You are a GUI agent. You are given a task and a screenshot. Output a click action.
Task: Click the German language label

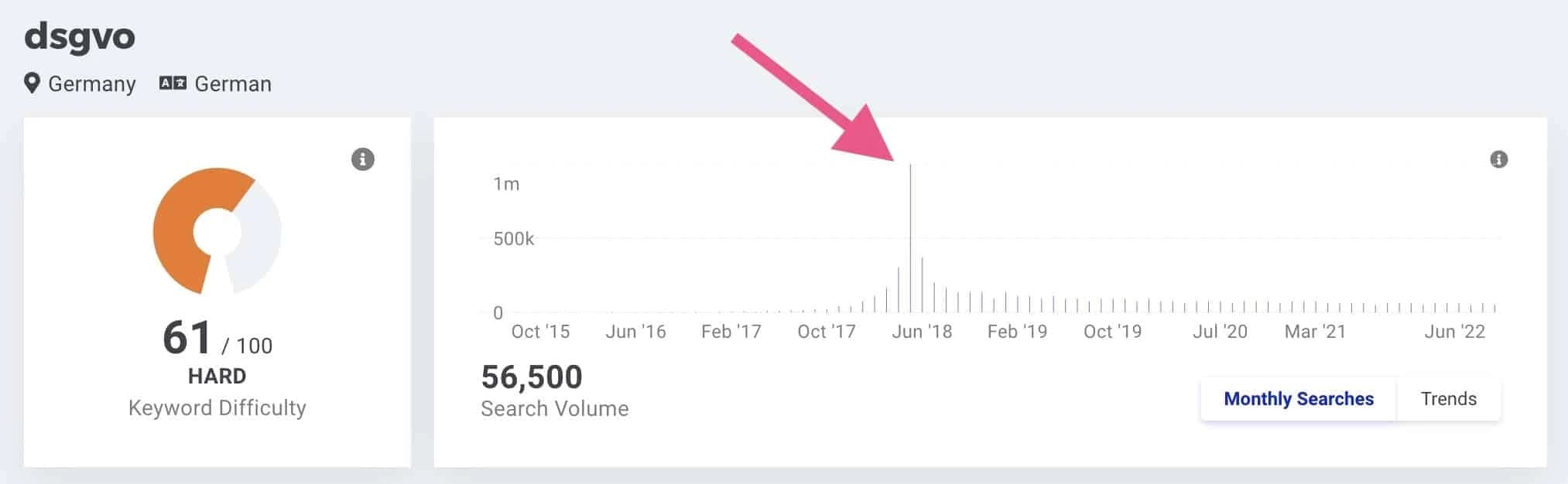point(232,84)
